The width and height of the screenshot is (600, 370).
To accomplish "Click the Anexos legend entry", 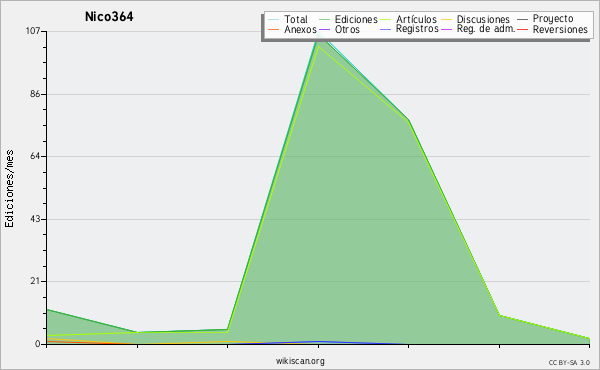I will (300, 29).
